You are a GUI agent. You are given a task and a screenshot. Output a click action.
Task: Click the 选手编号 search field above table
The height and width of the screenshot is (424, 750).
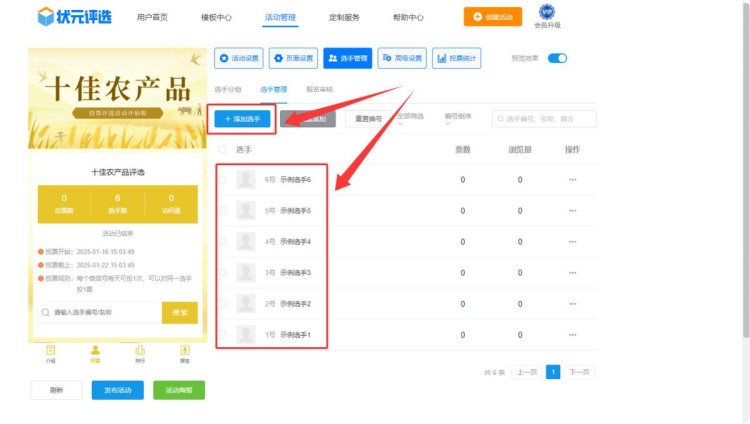tap(545, 119)
